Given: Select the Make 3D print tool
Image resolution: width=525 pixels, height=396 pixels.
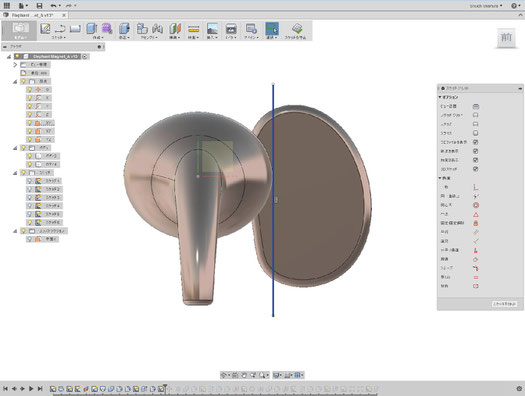Looking at the screenshot, I should (x=231, y=28).
